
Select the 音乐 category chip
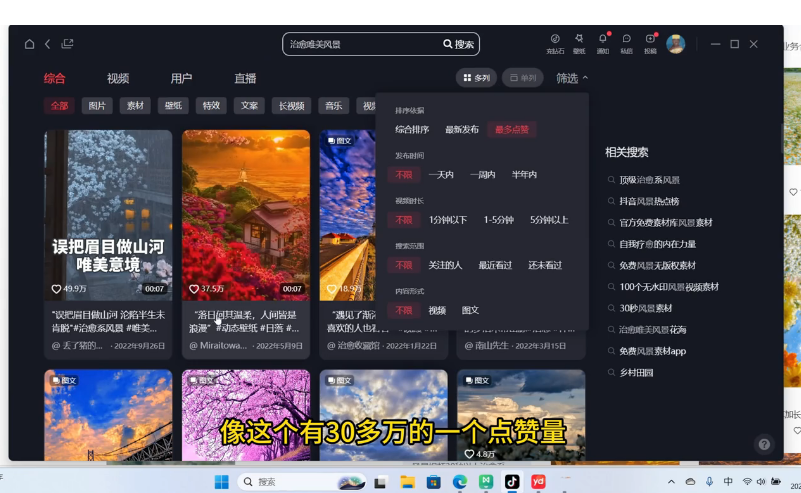(x=334, y=106)
